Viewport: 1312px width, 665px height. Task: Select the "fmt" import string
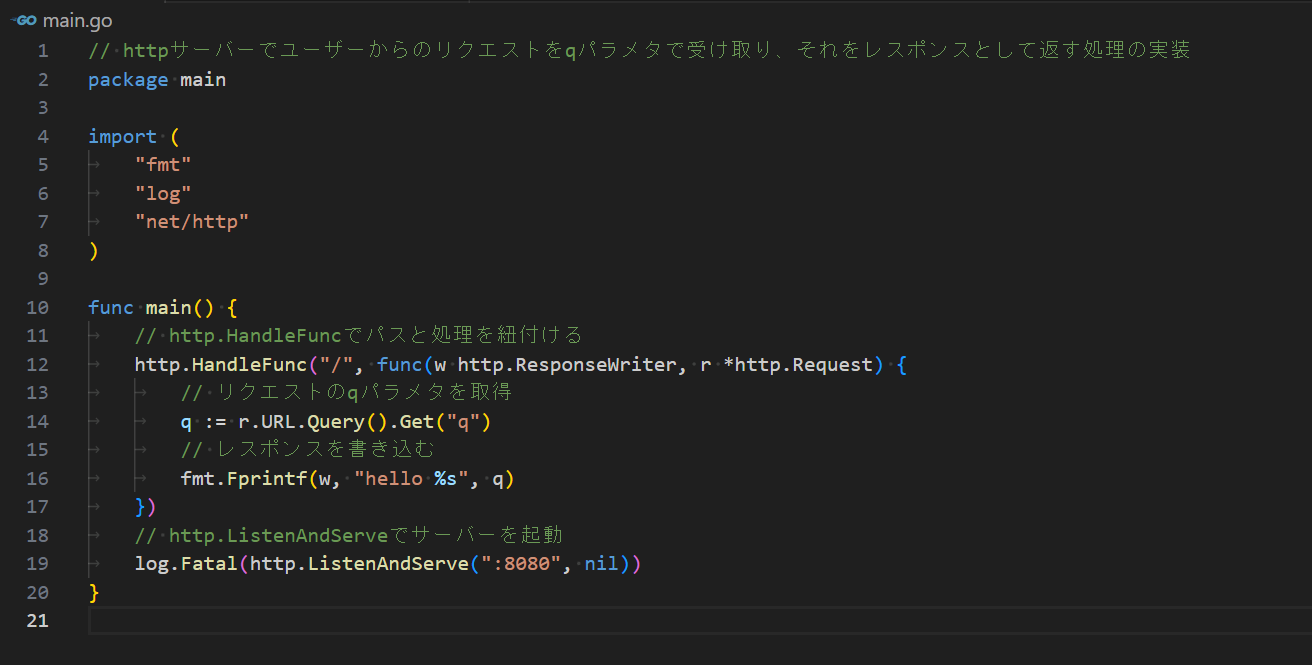click(163, 164)
